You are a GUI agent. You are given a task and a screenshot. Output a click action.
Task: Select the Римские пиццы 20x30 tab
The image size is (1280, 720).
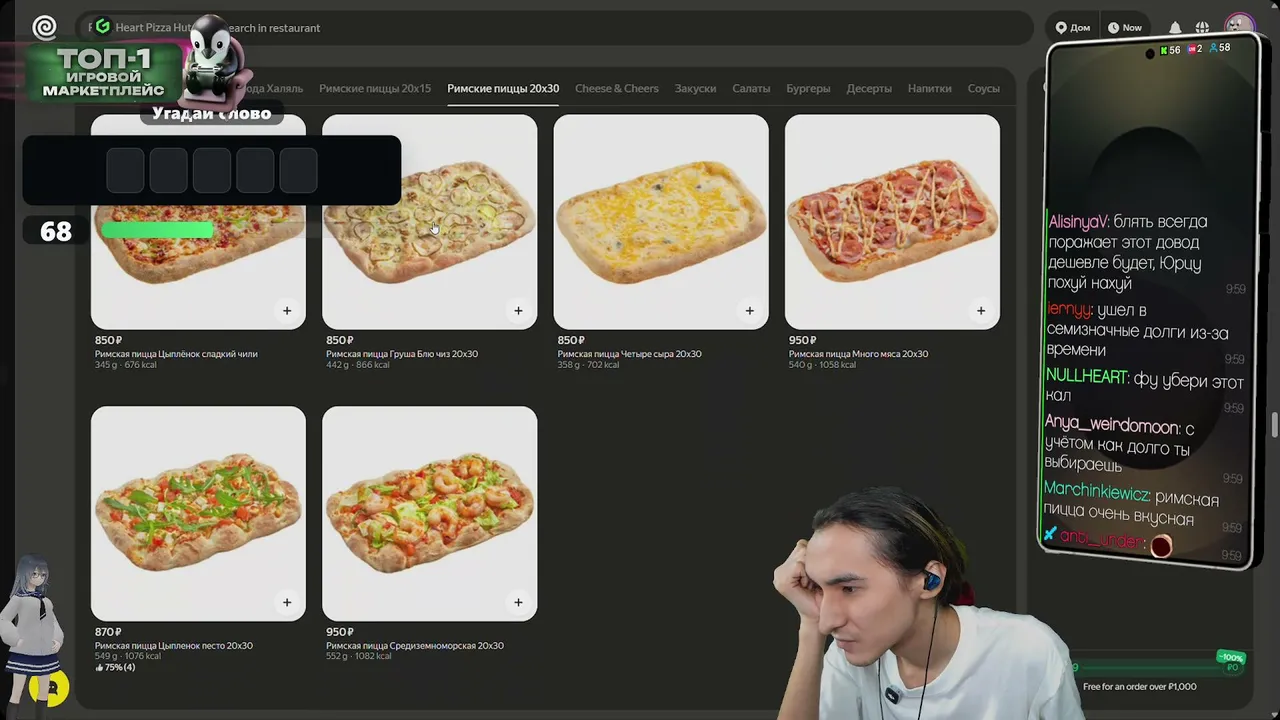503,88
